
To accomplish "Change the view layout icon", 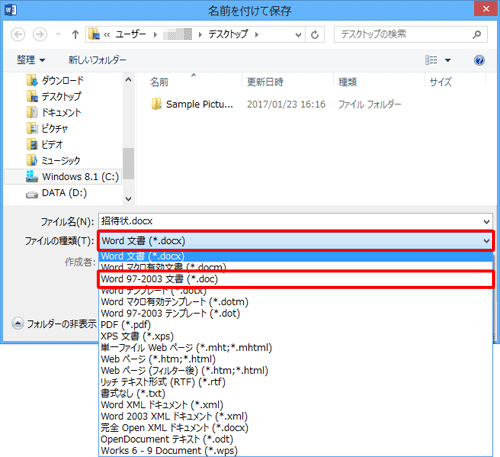I will coord(431,60).
